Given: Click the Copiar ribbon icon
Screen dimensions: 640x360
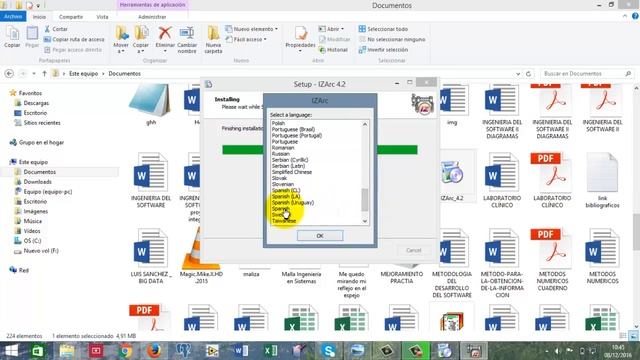Looking at the screenshot, I should 12,37.
